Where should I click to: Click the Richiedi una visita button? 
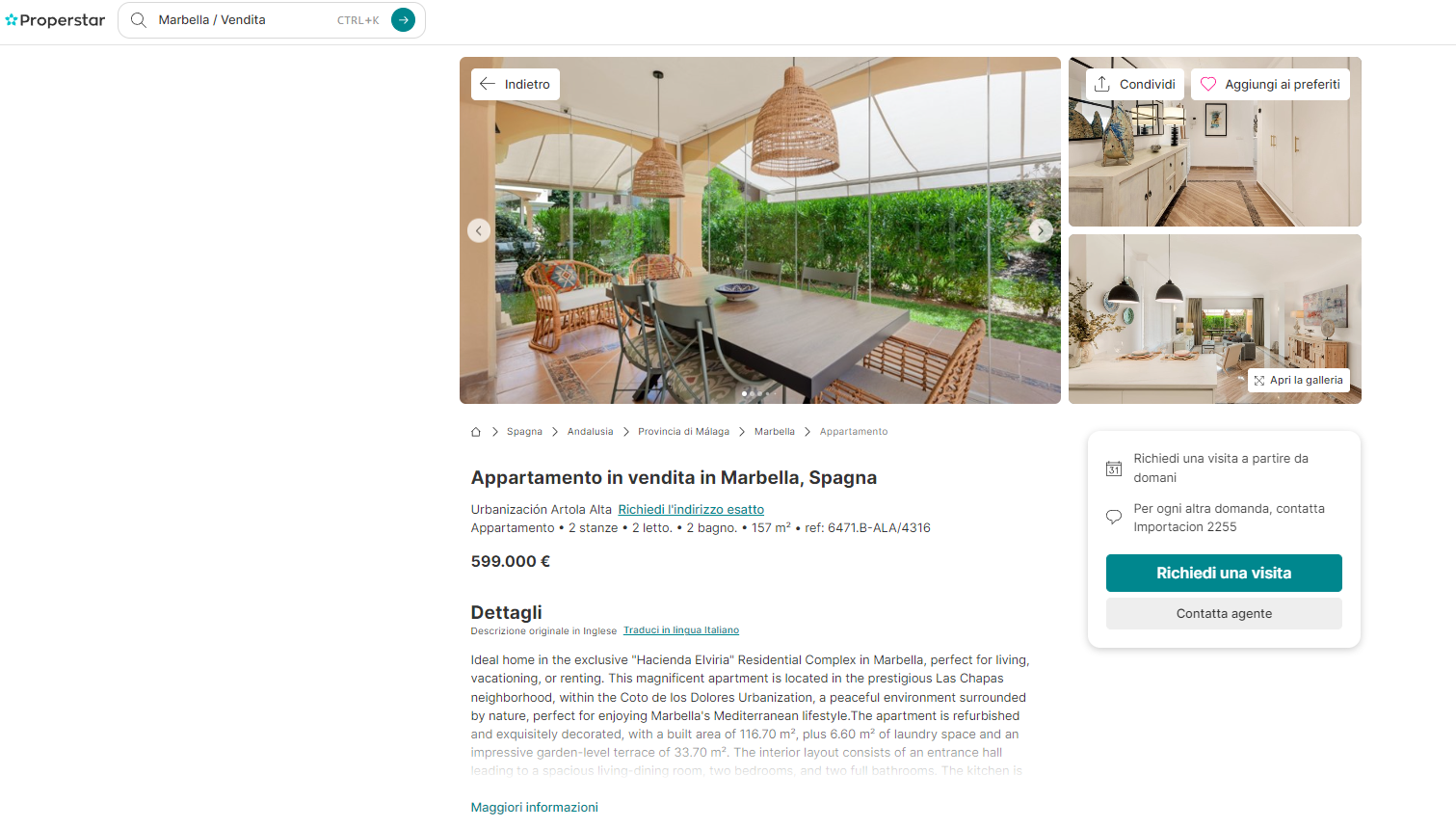tap(1224, 573)
